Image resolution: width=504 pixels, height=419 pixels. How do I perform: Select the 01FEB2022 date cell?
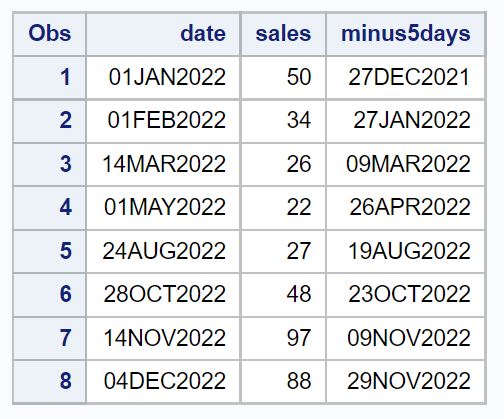point(163,121)
